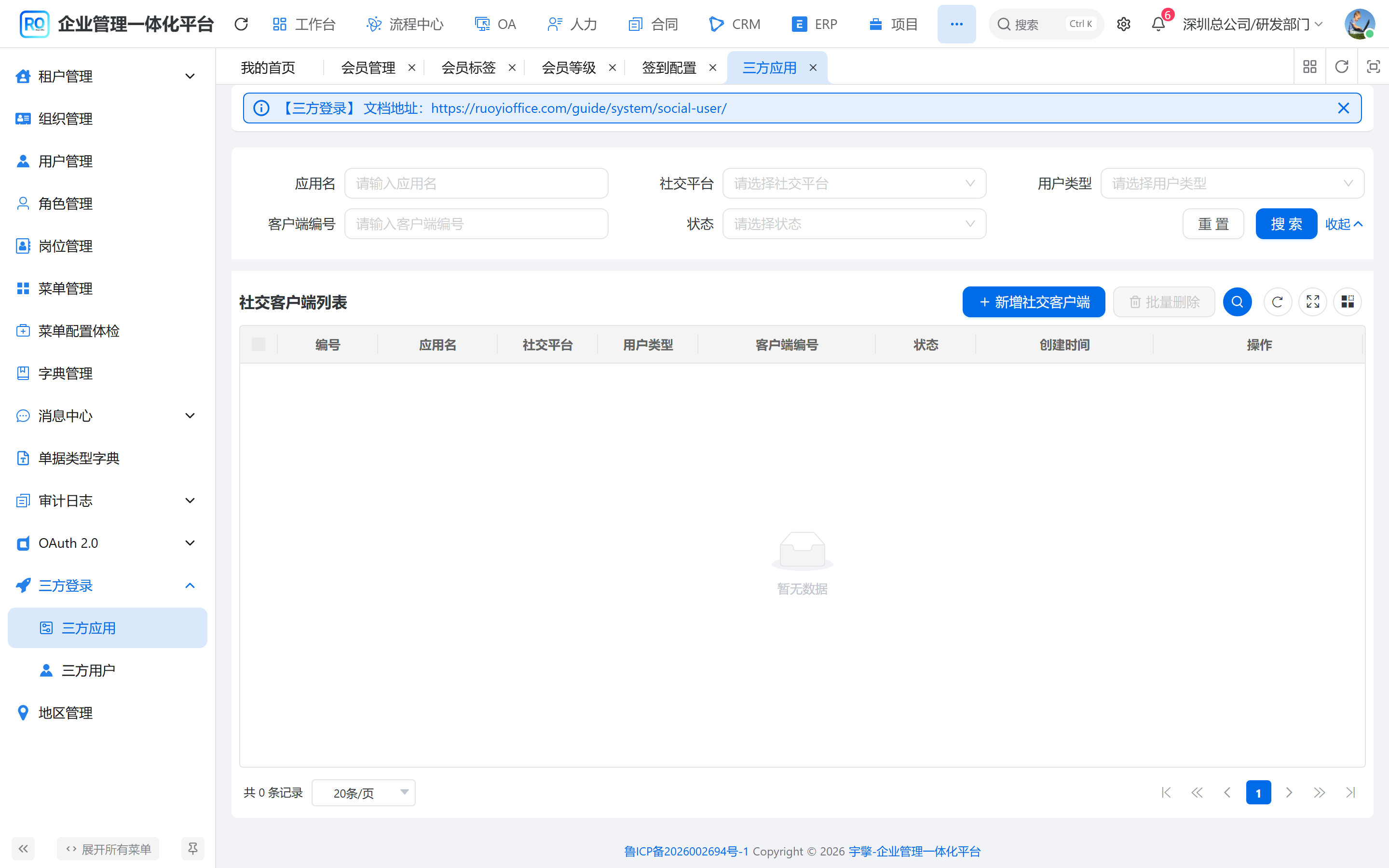This screenshot has height=868, width=1389.
Task: Open the notification bell with badge 6
Action: click(1158, 24)
